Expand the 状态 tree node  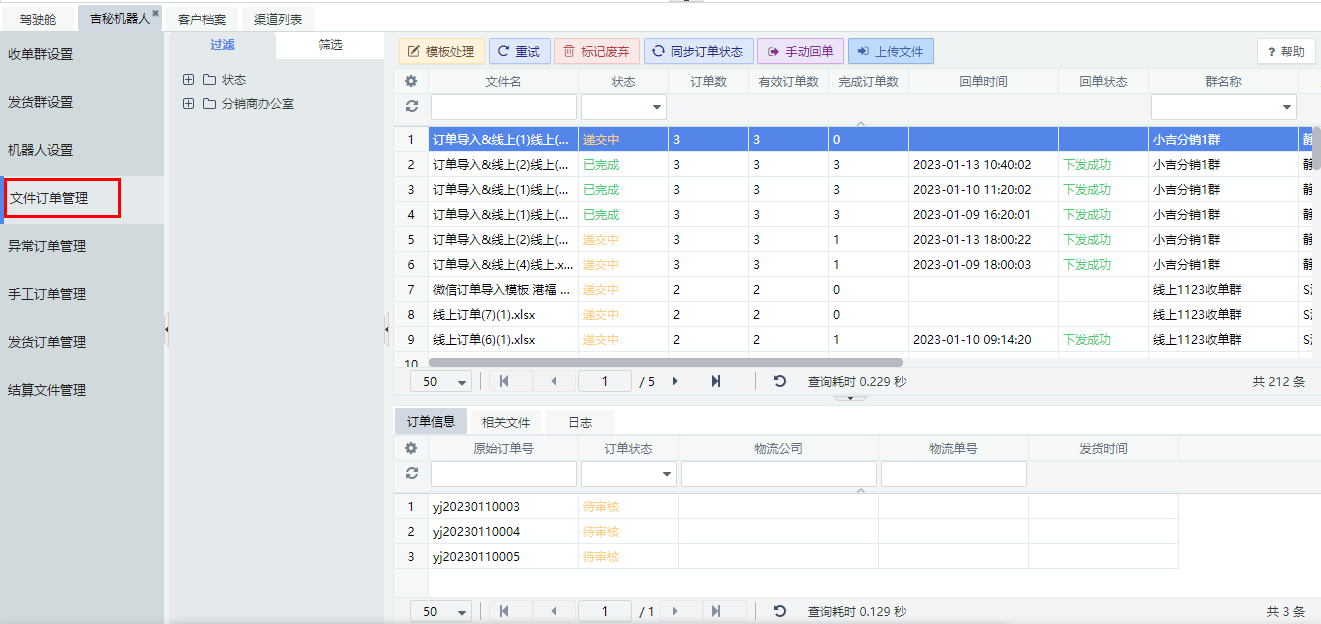pos(188,80)
